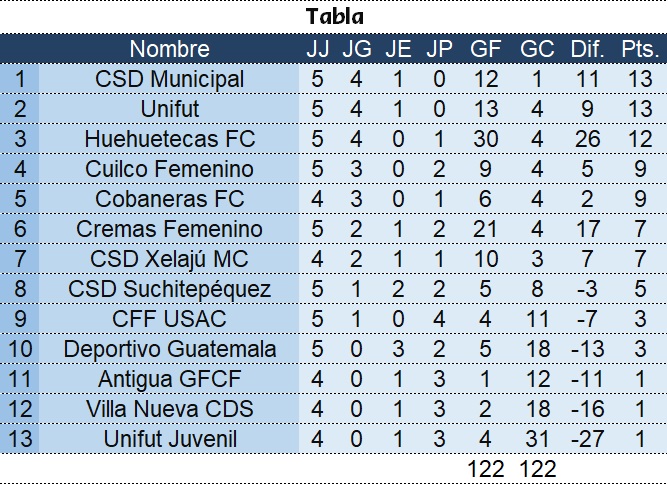Select the 'Huehuetecas FC' team name
The image size is (667, 484).
169,139
